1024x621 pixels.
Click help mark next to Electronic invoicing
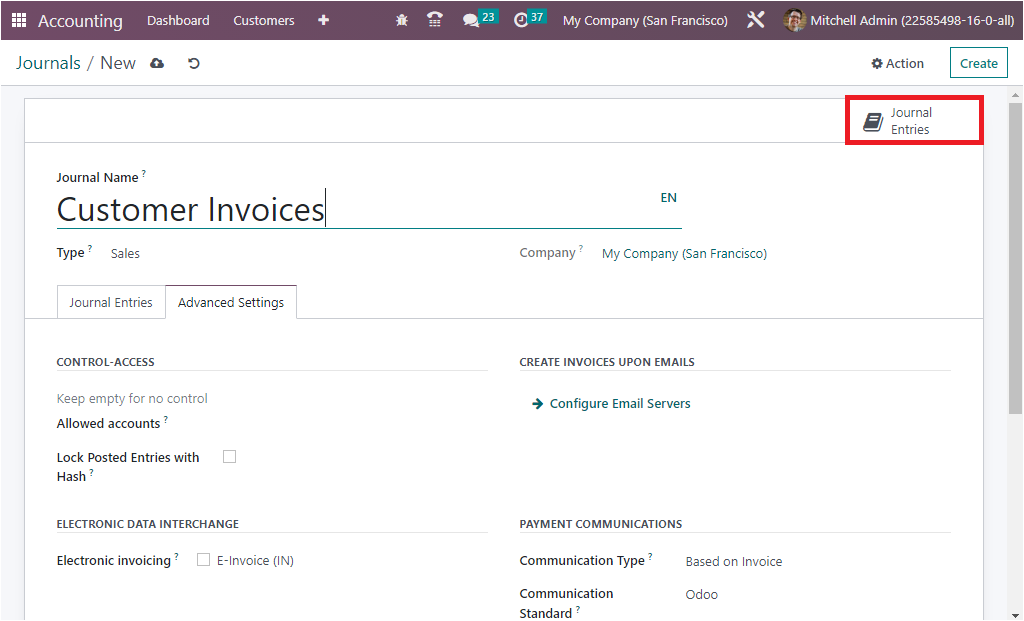[x=176, y=556]
